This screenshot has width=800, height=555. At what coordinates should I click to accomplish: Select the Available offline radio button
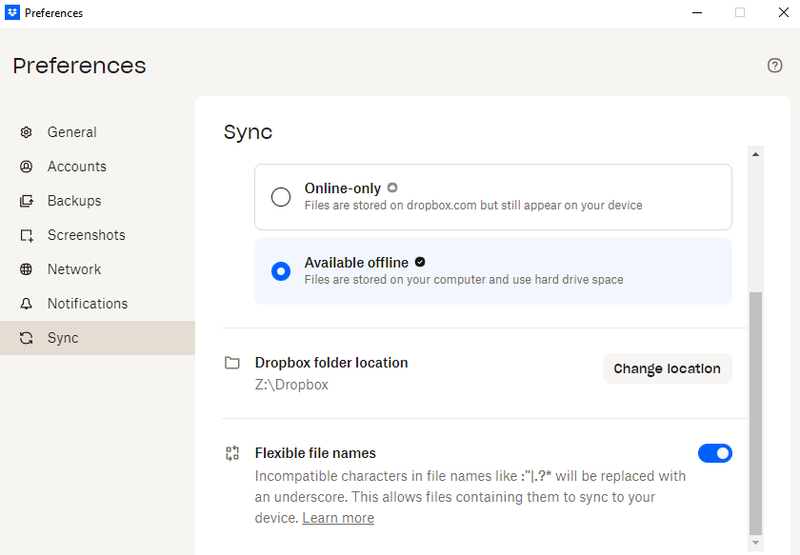point(281,271)
